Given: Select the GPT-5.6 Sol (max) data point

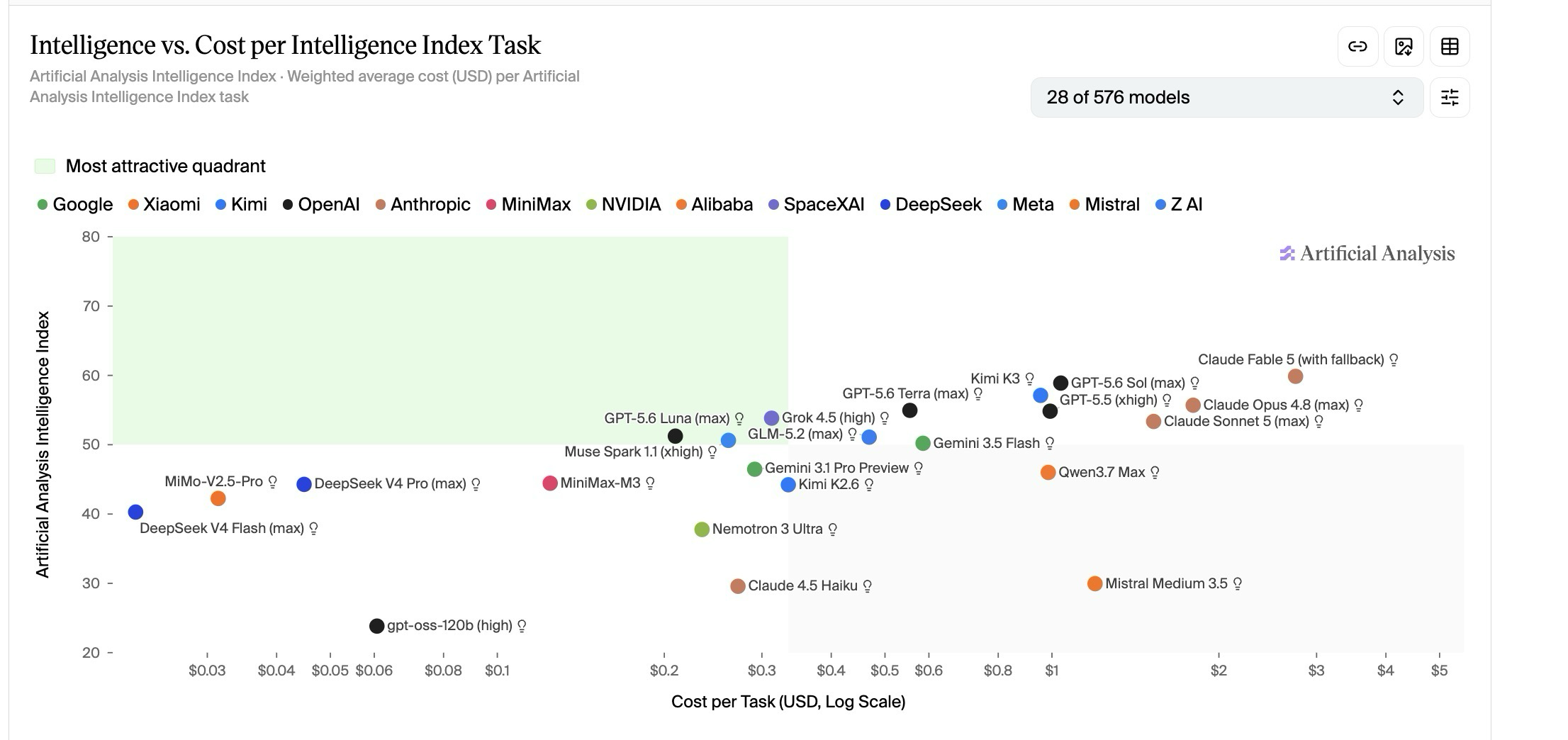Looking at the screenshot, I should coord(1060,383).
